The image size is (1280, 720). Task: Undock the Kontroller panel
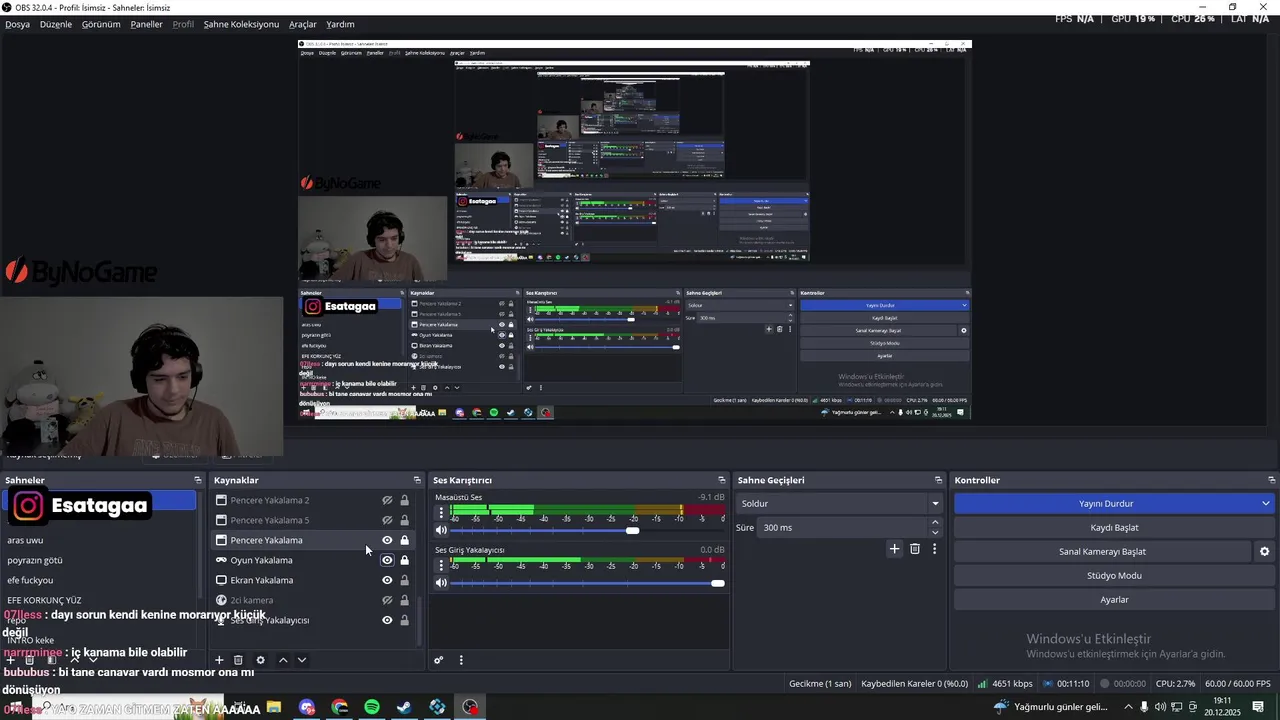coord(1271,480)
